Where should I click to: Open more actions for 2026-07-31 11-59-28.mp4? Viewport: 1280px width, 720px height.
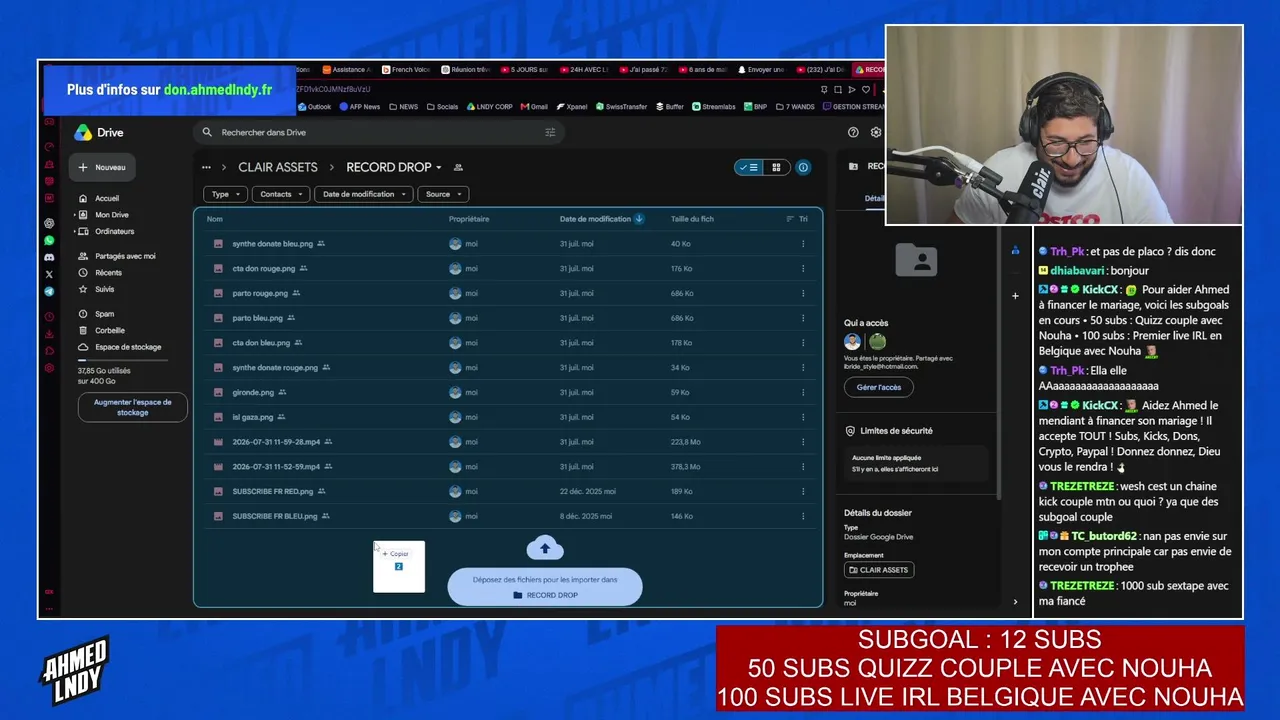[803, 442]
